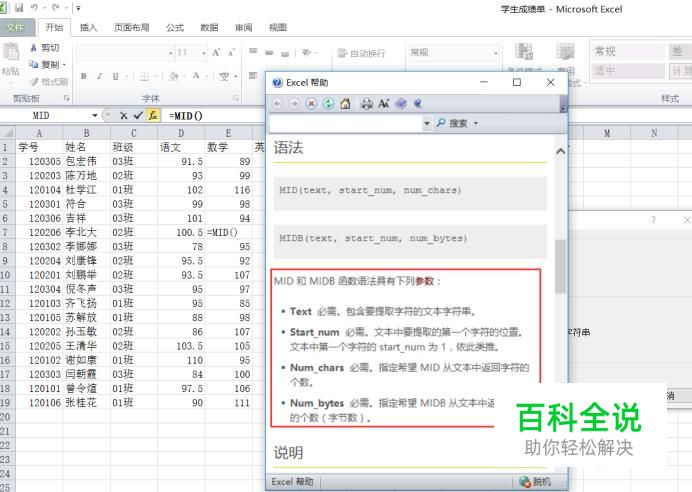Open the 搜索 search scope dropdown arrow
This screenshot has width=692, height=492.
(476, 123)
